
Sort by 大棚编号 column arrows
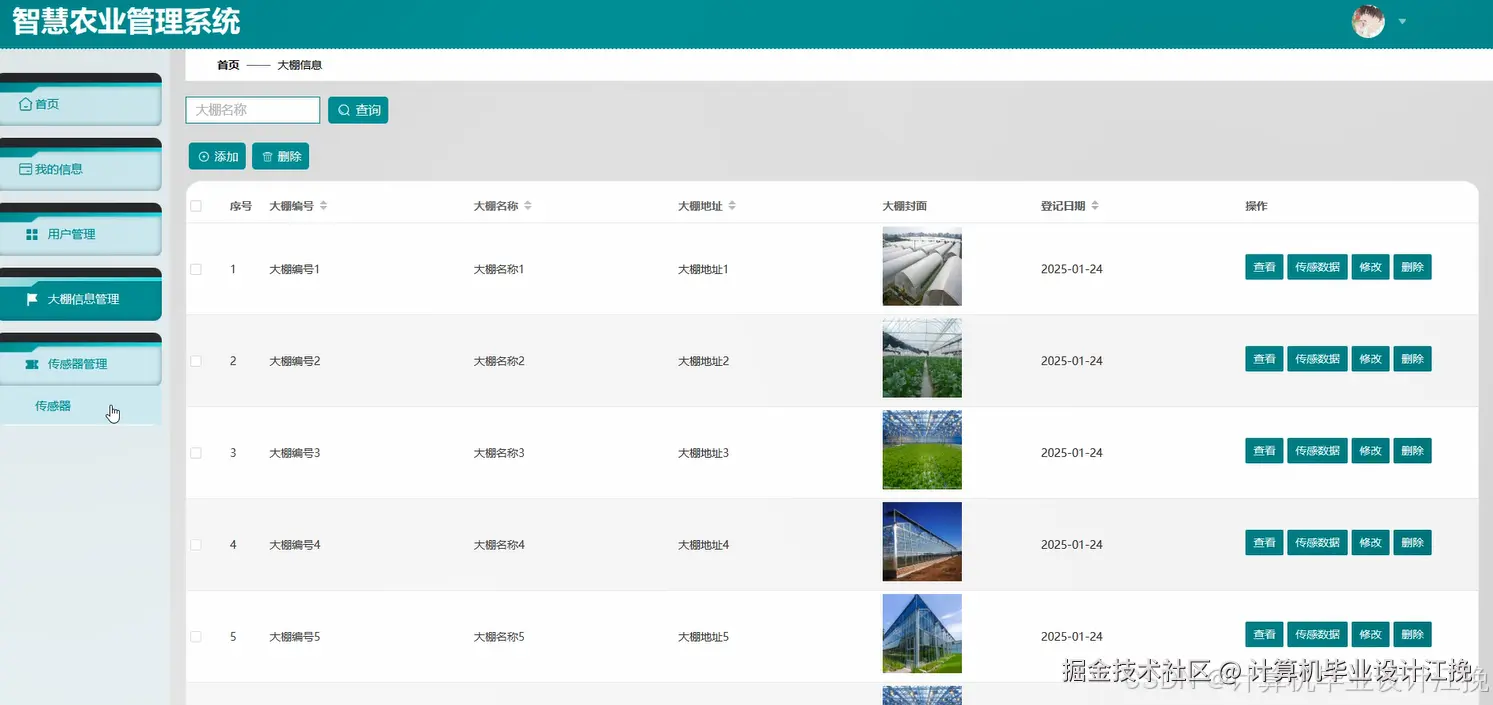[323, 206]
